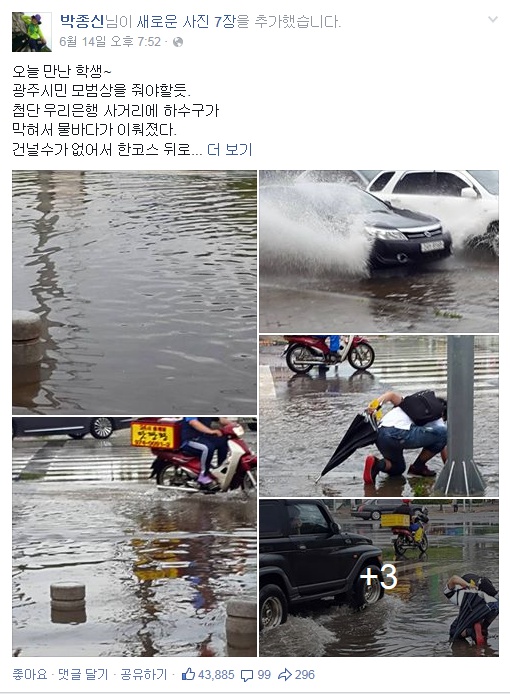The height and width of the screenshot is (694, 510).
Task: Click 댓글 달기 to comment
Action: [x=83, y=675]
